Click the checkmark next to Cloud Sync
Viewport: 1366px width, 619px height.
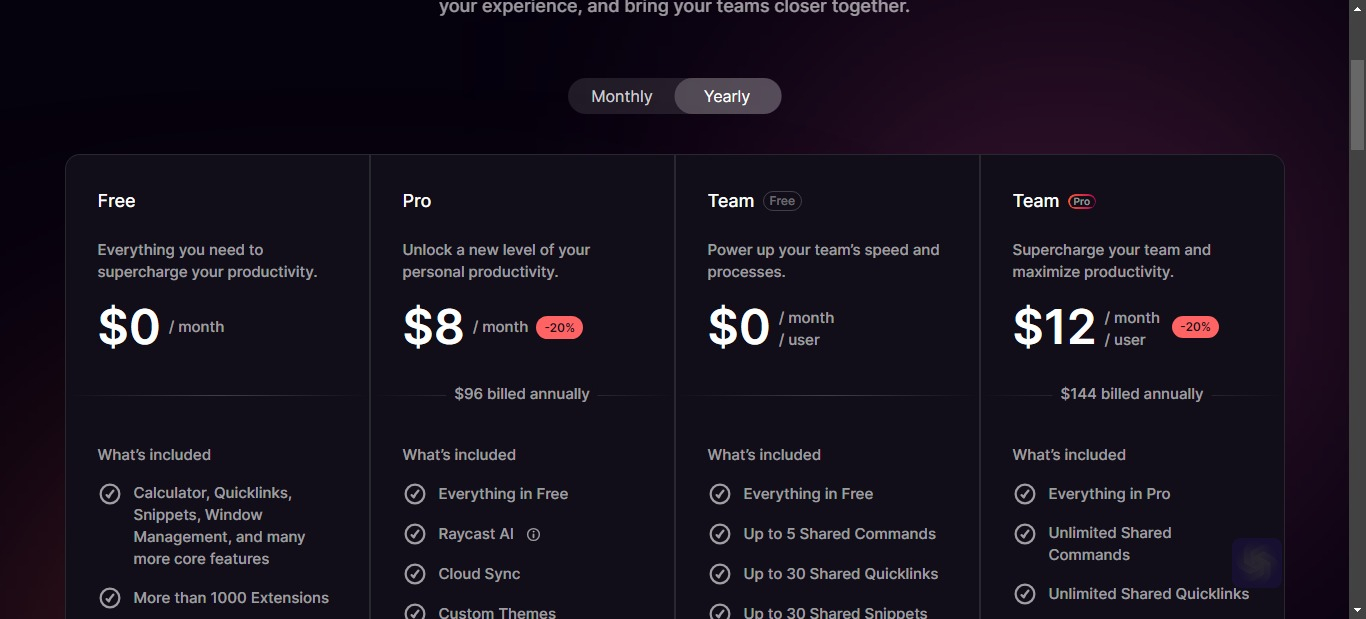(415, 574)
